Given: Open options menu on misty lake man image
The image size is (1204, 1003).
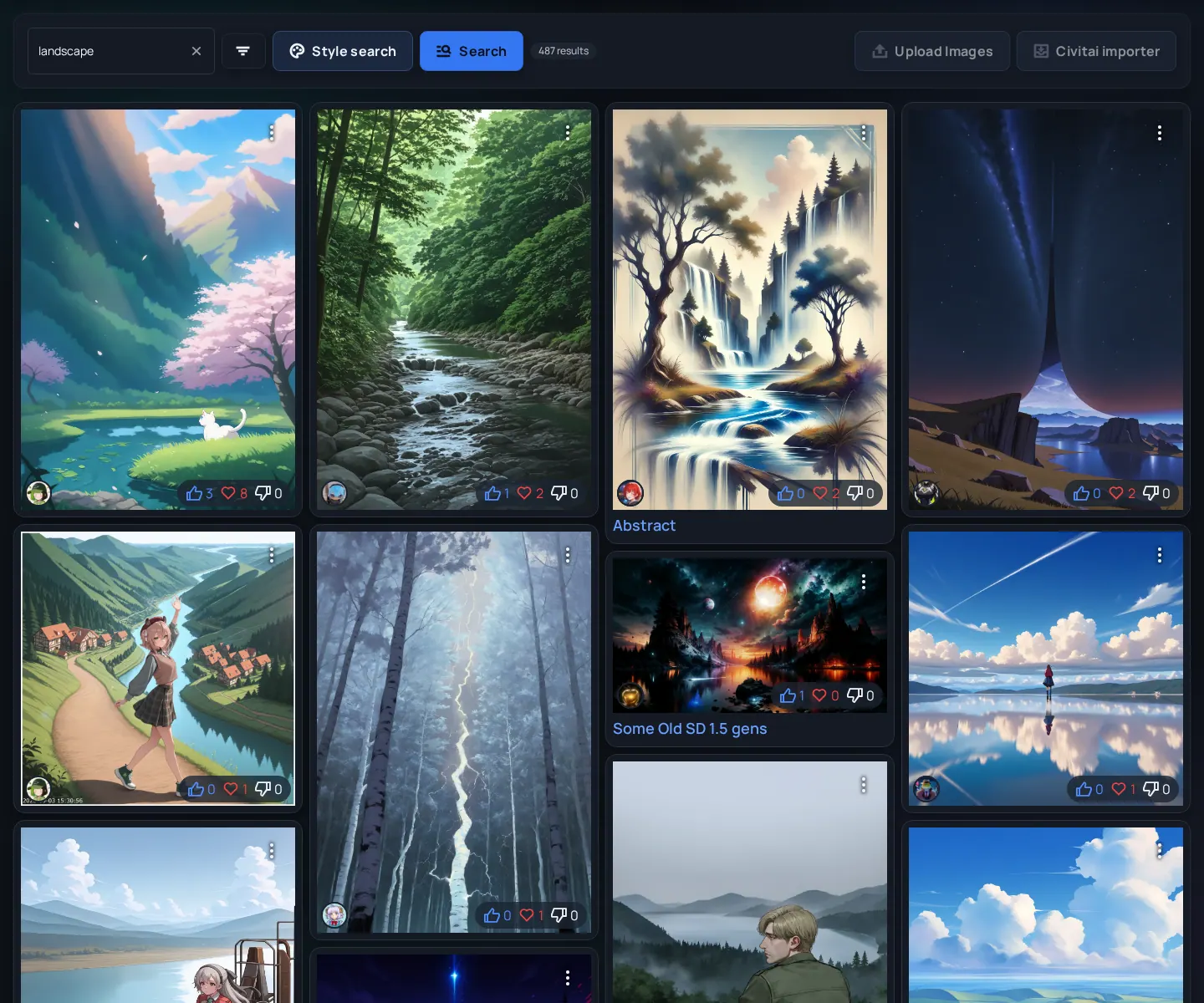Looking at the screenshot, I should tap(864, 785).
